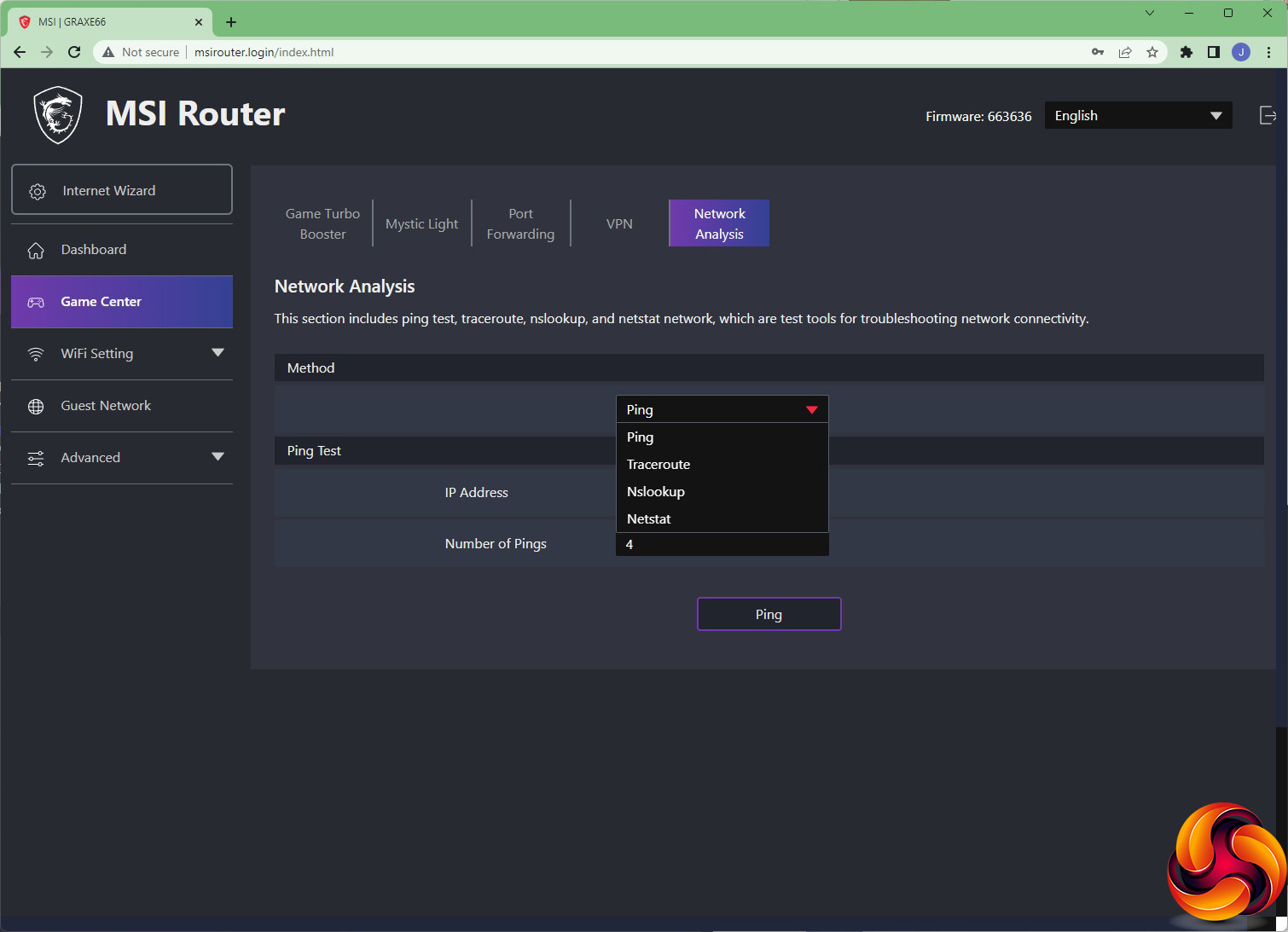Screen dimensions: 1288x932
Task: Select Traceroute from the method list
Action: (x=722, y=465)
